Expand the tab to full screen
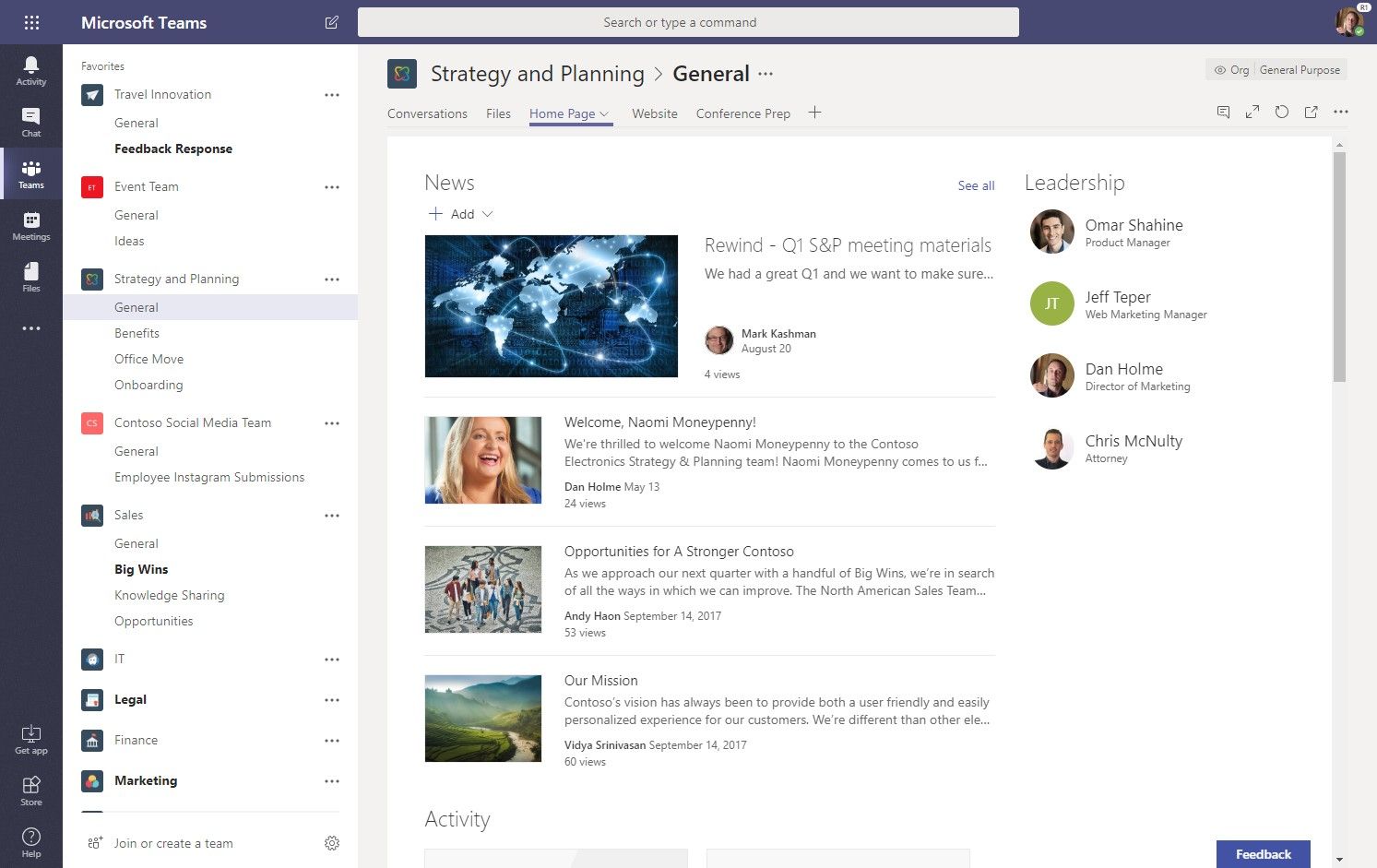The height and width of the screenshot is (868, 1377). [1252, 112]
